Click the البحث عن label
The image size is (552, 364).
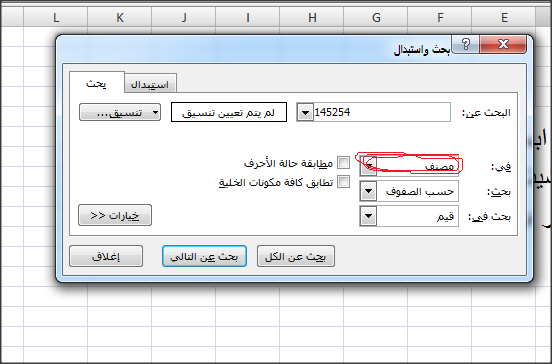tap(486, 113)
